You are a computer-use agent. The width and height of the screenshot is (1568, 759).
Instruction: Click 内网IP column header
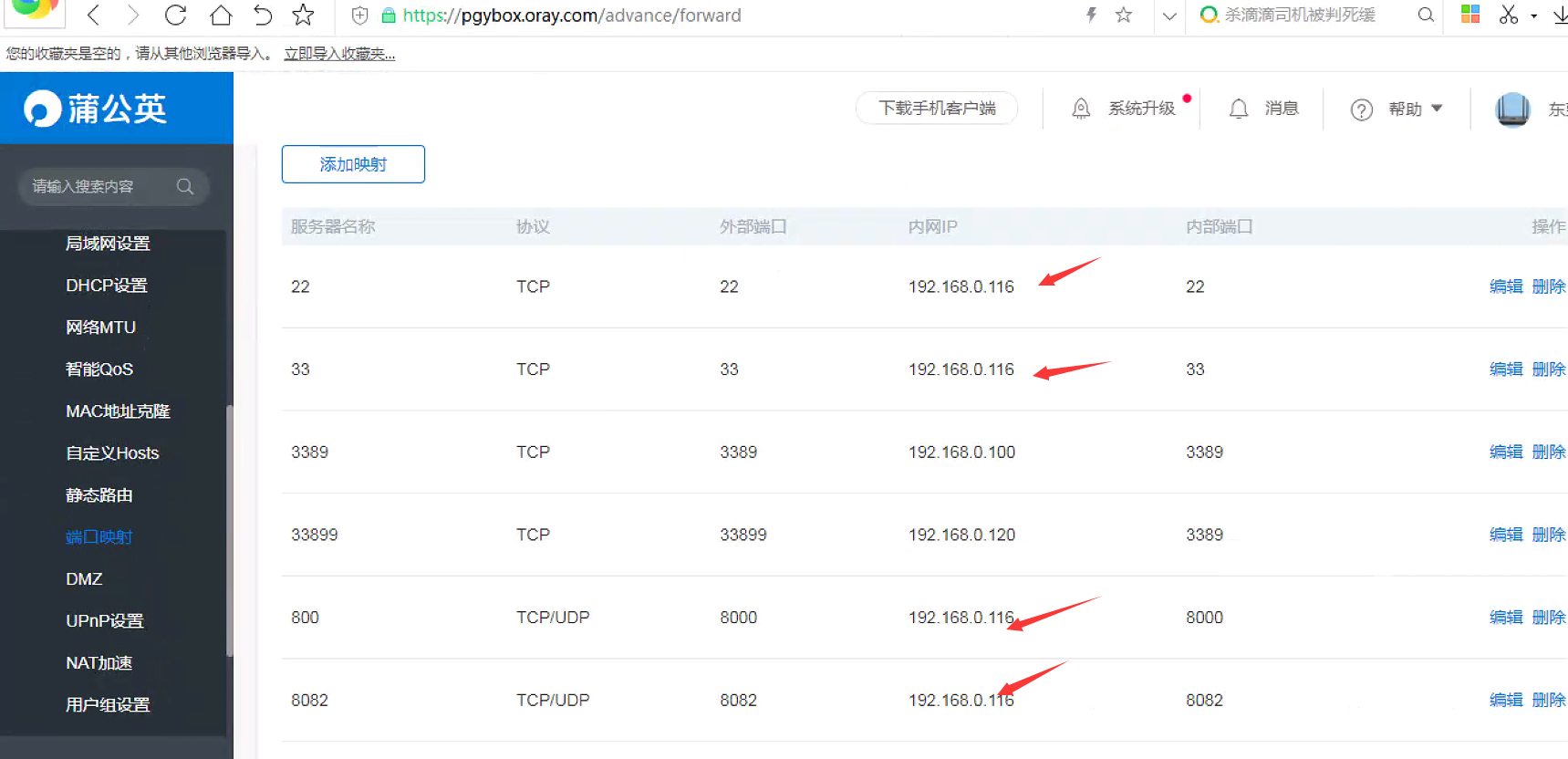tap(933, 226)
